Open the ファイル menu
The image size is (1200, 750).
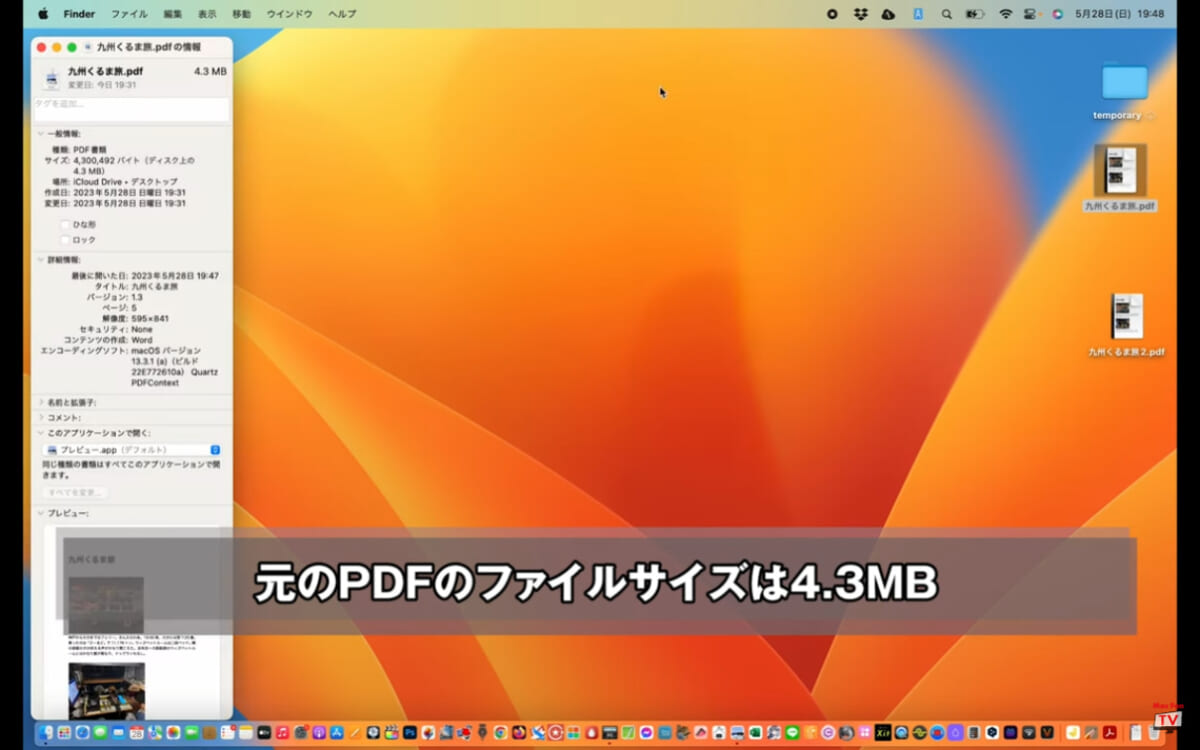point(129,14)
